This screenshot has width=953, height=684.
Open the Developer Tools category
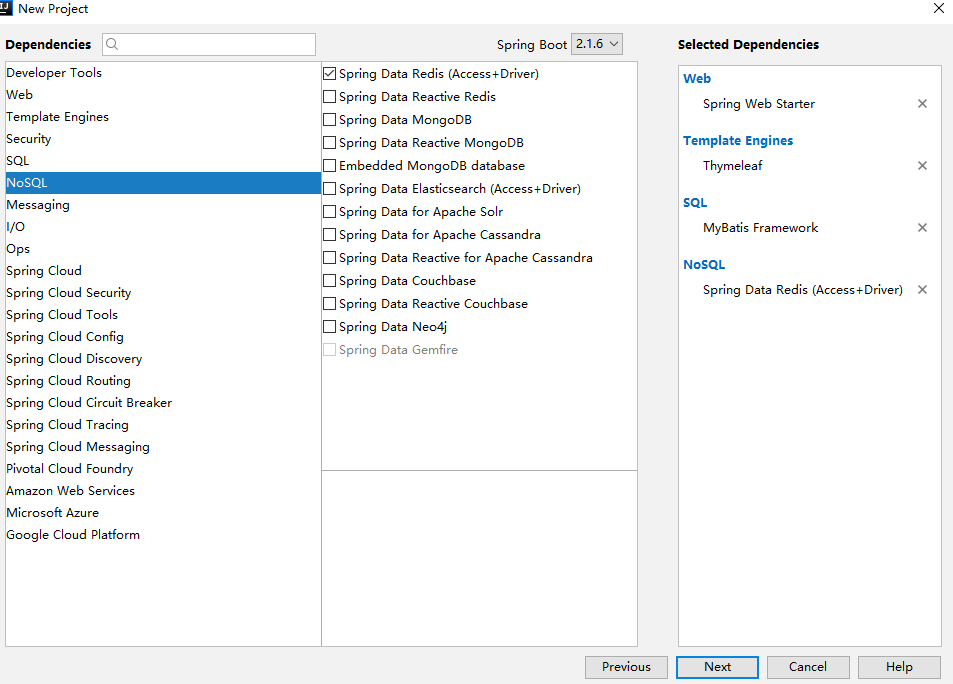[x=163, y=72]
